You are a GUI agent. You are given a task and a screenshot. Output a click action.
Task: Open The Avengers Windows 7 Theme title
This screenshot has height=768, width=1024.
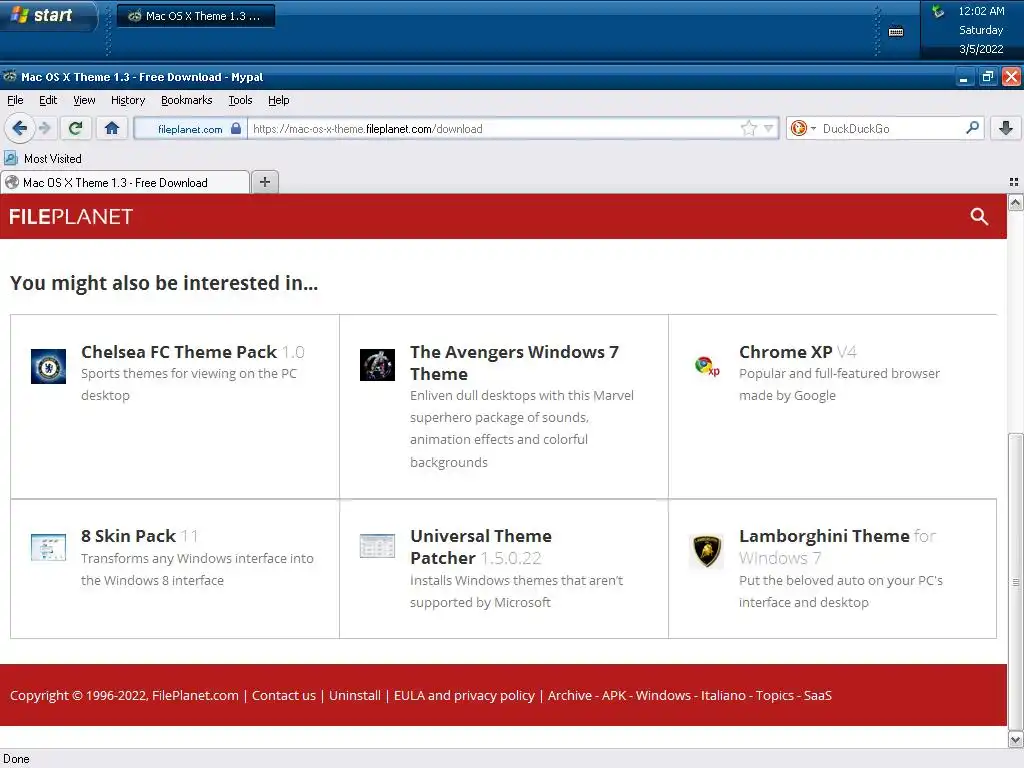(x=514, y=362)
